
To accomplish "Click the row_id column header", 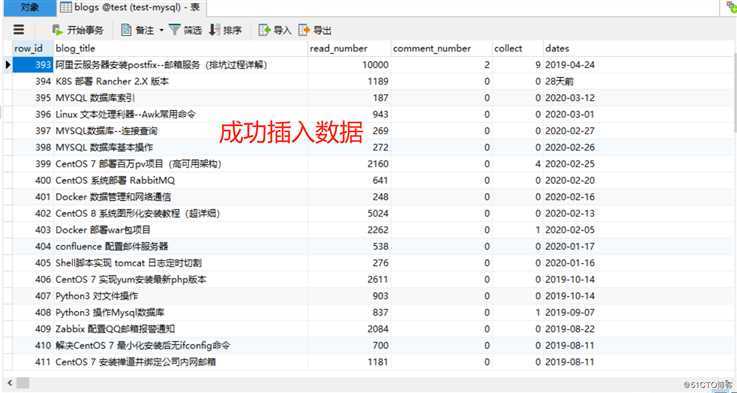I will click(x=32, y=48).
